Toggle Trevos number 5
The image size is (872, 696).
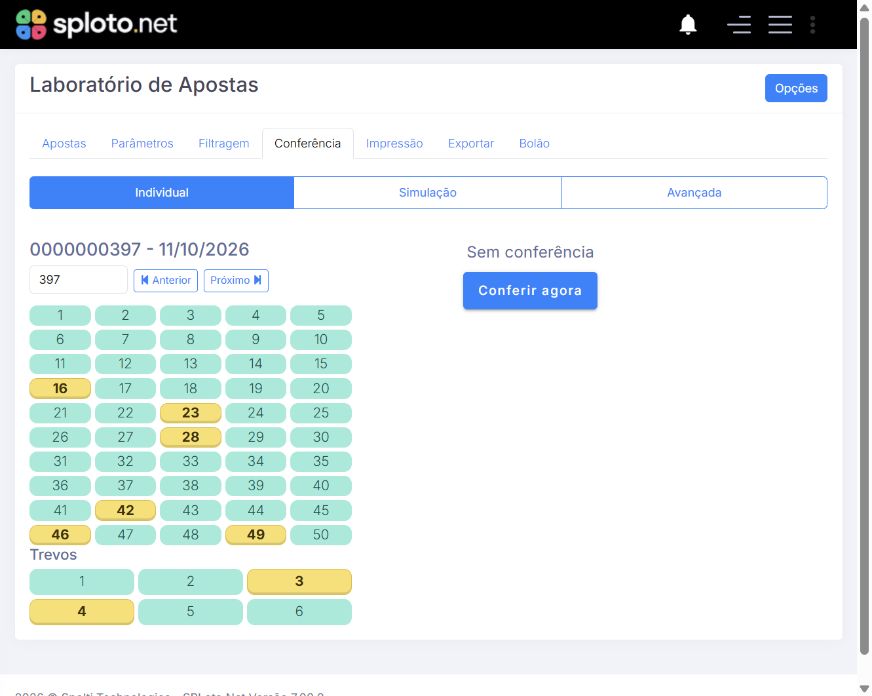point(190,612)
